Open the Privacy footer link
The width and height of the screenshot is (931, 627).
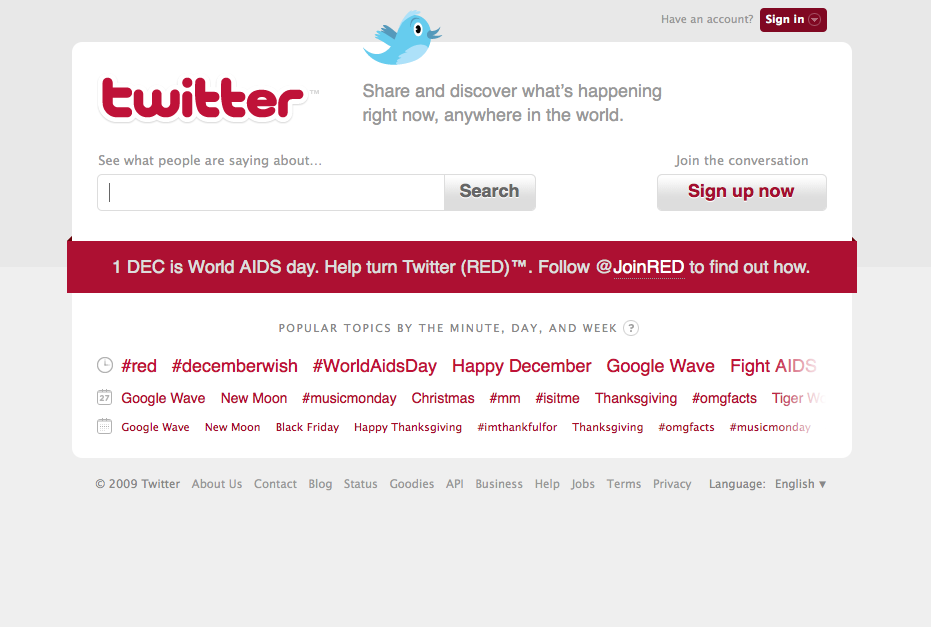[672, 484]
